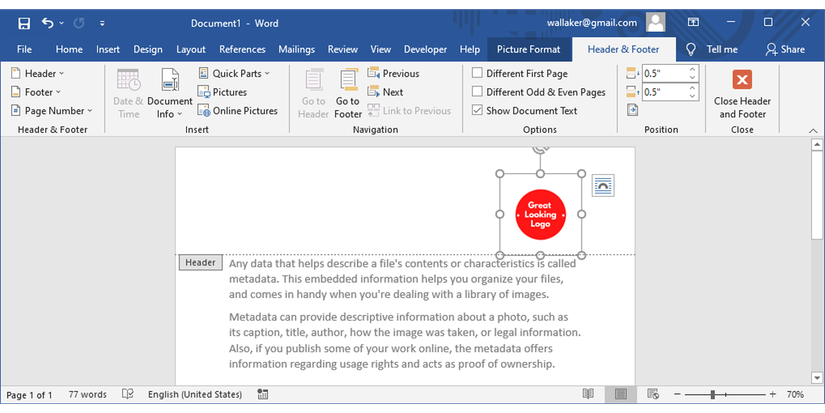
Task: Insert Pictures into the header
Action: 222,92
